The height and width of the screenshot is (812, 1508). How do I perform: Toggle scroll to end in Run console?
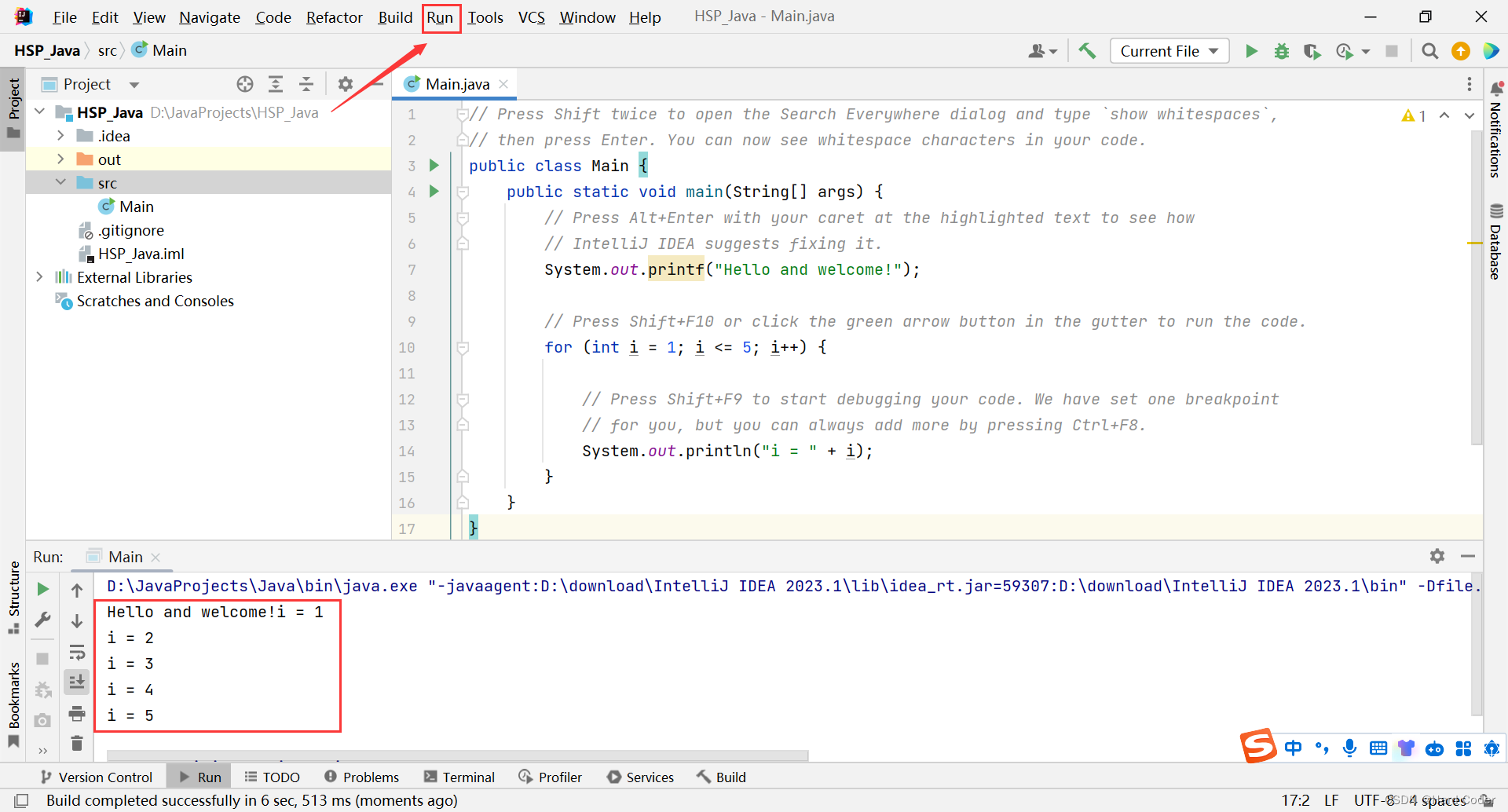tap(77, 682)
